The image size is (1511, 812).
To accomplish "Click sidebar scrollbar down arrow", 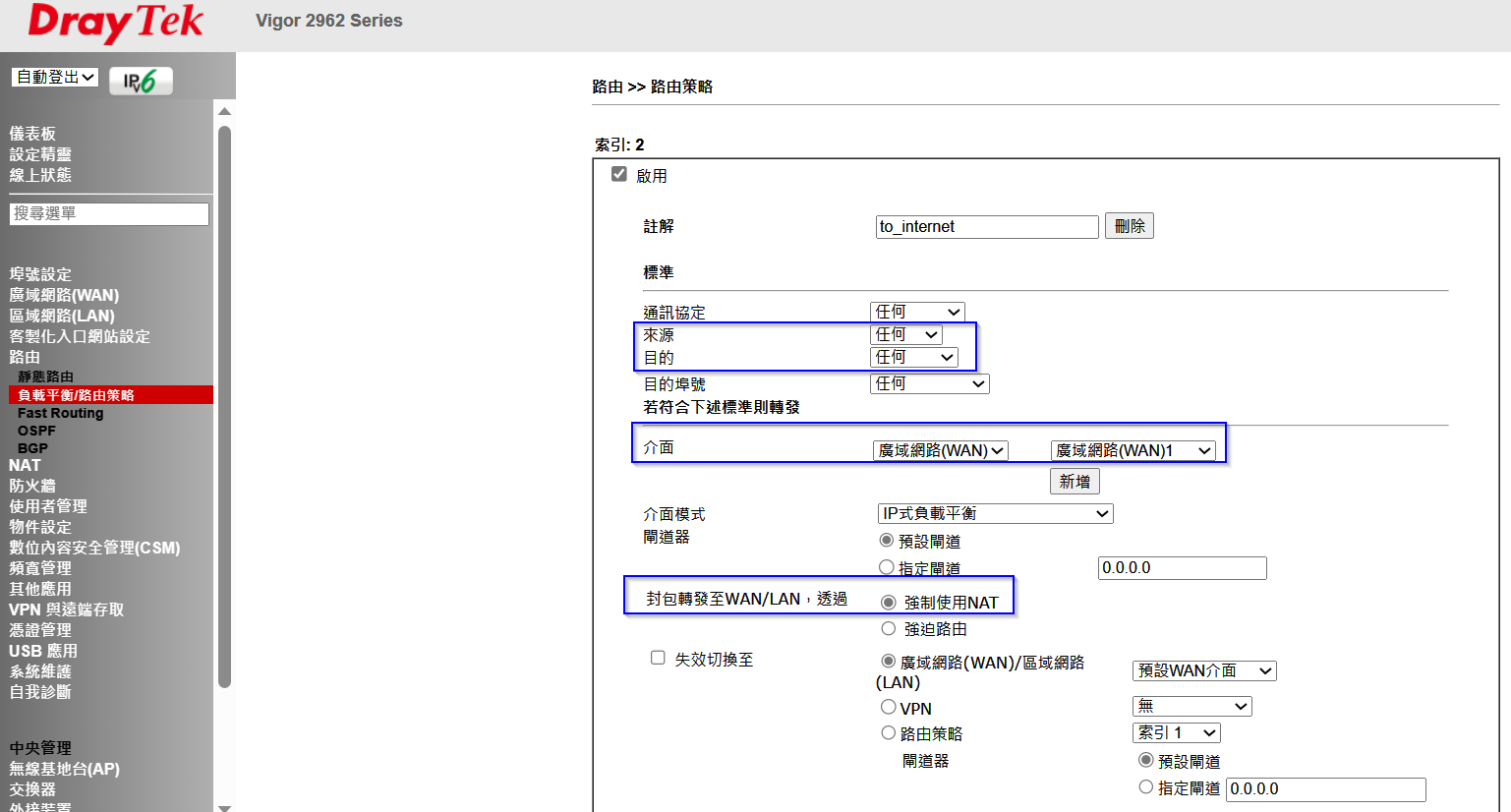I will click(x=224, y=806).
